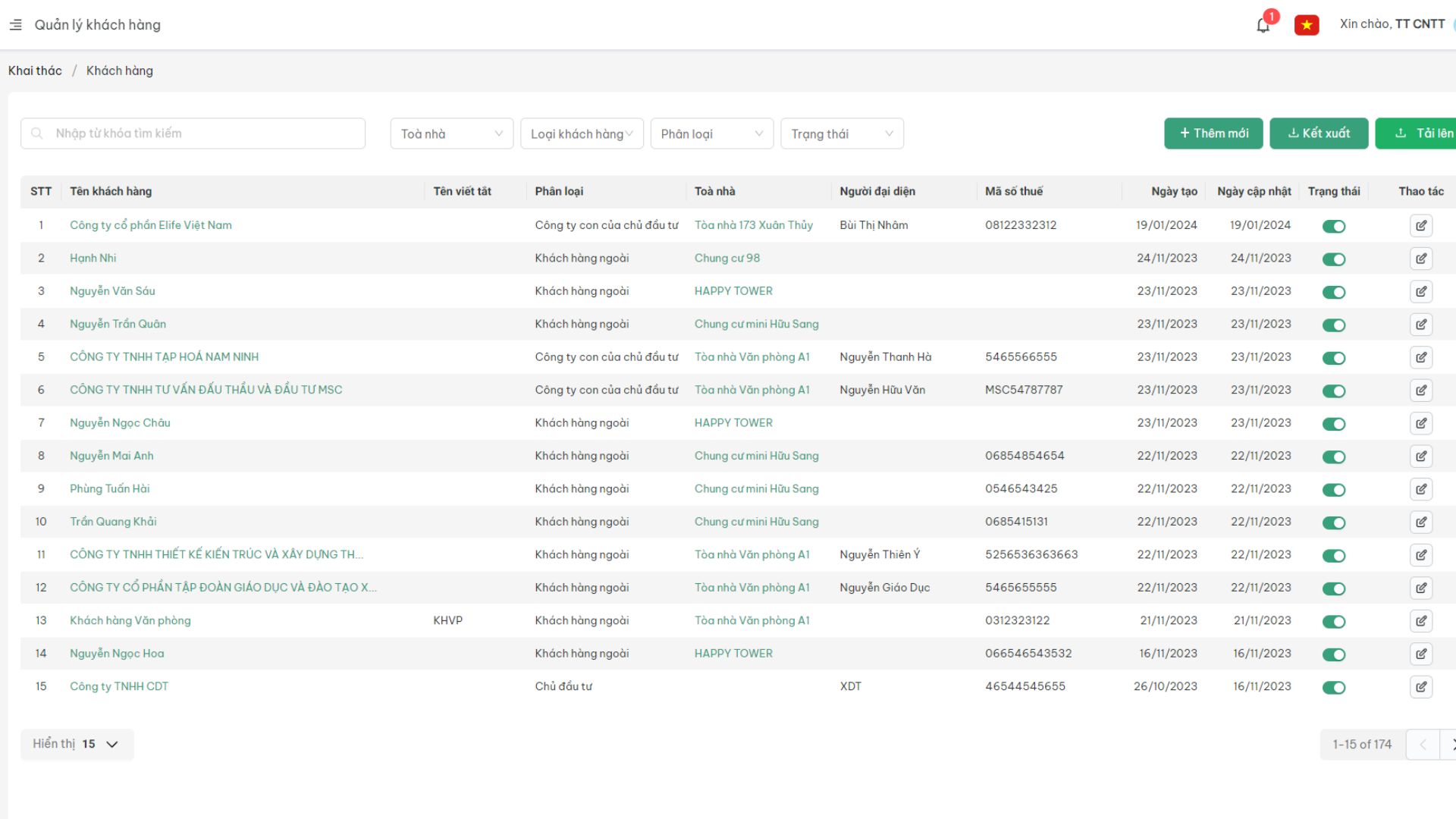Viewport: 1456px width, 819px height.
Task: Open Công ty cổ phần Elife Việt Nam link
Action: click(151, 225)
